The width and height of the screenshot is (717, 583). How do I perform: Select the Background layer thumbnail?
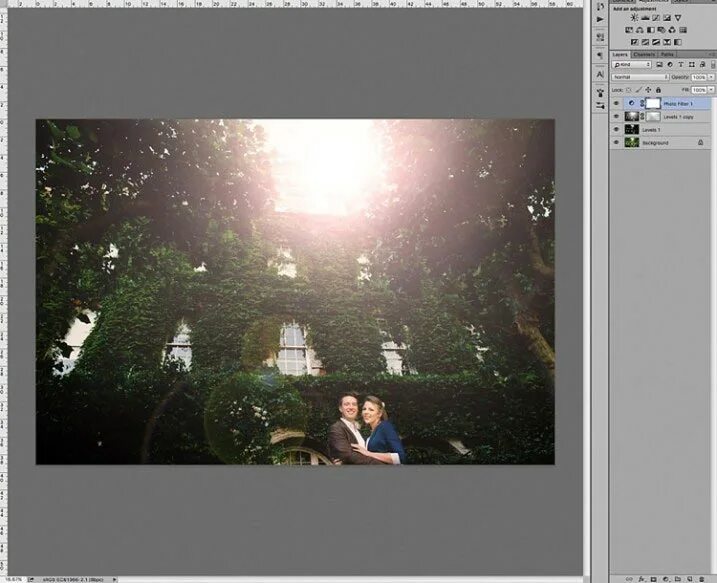coord(631,142)
